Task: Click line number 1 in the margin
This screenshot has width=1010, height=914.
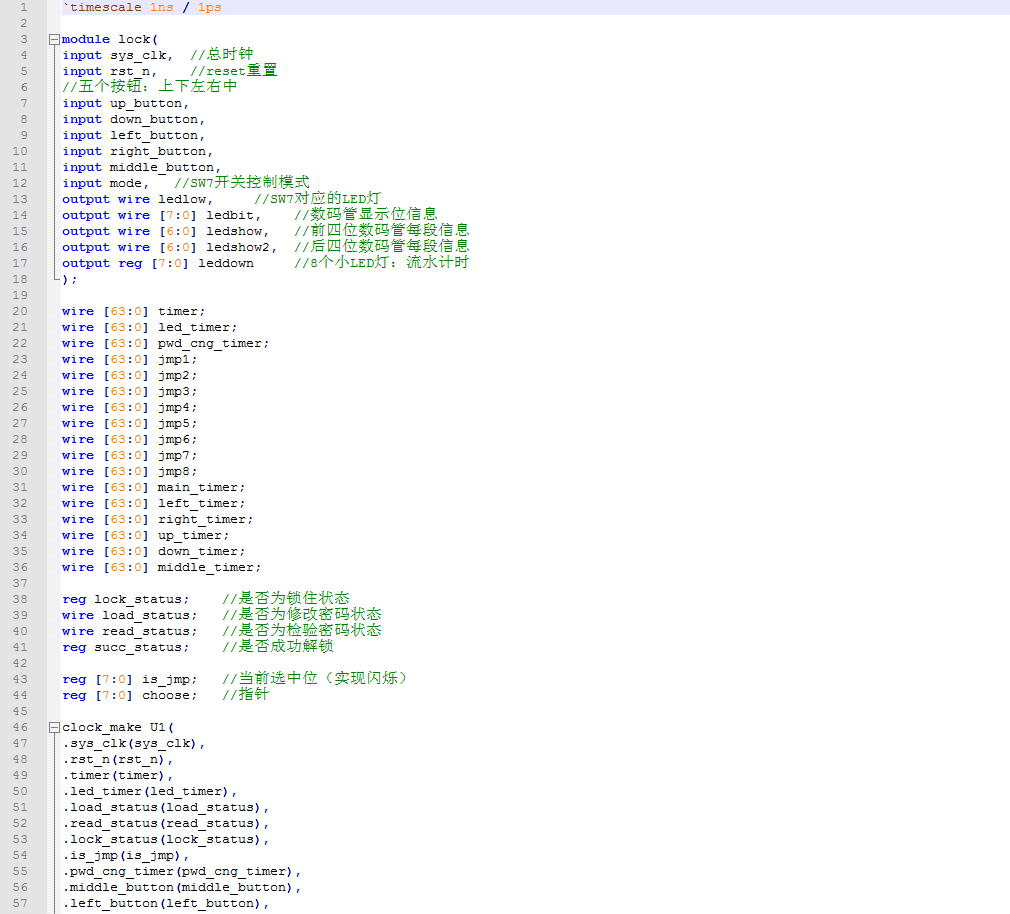Action: tap(22, 8)
